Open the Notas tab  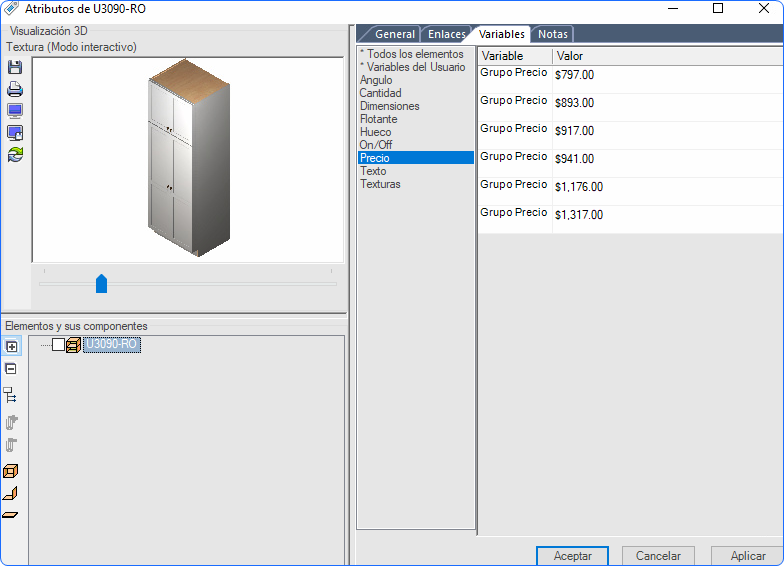(x=552, y=34)
